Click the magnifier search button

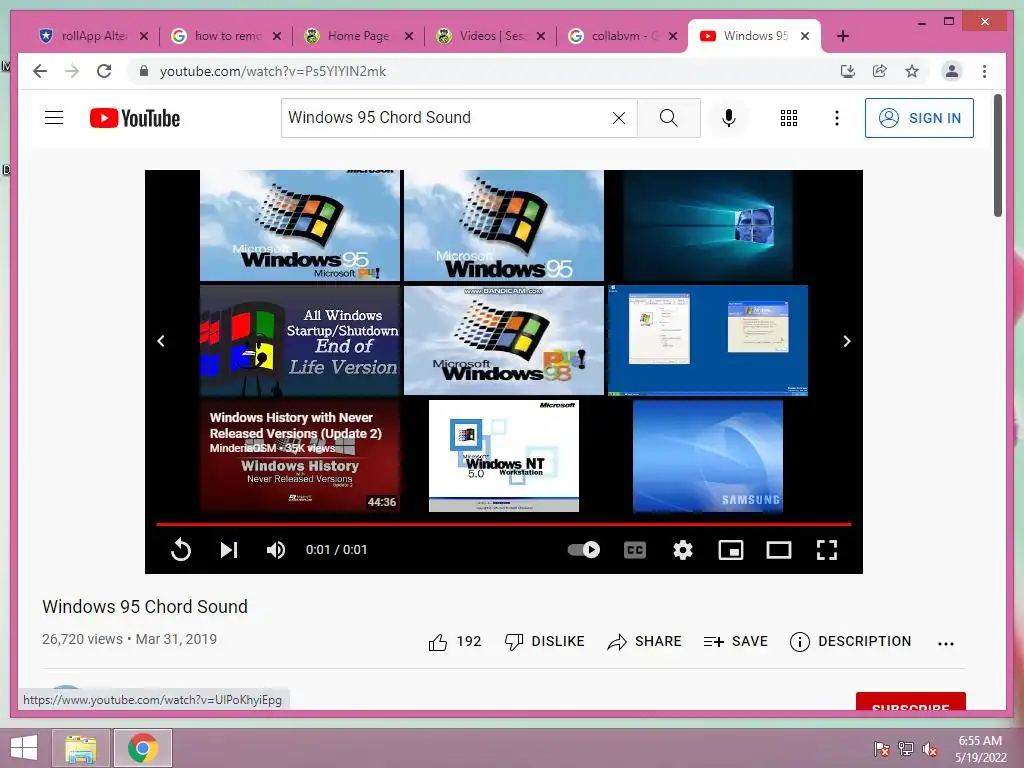click(x=668, y=118)
